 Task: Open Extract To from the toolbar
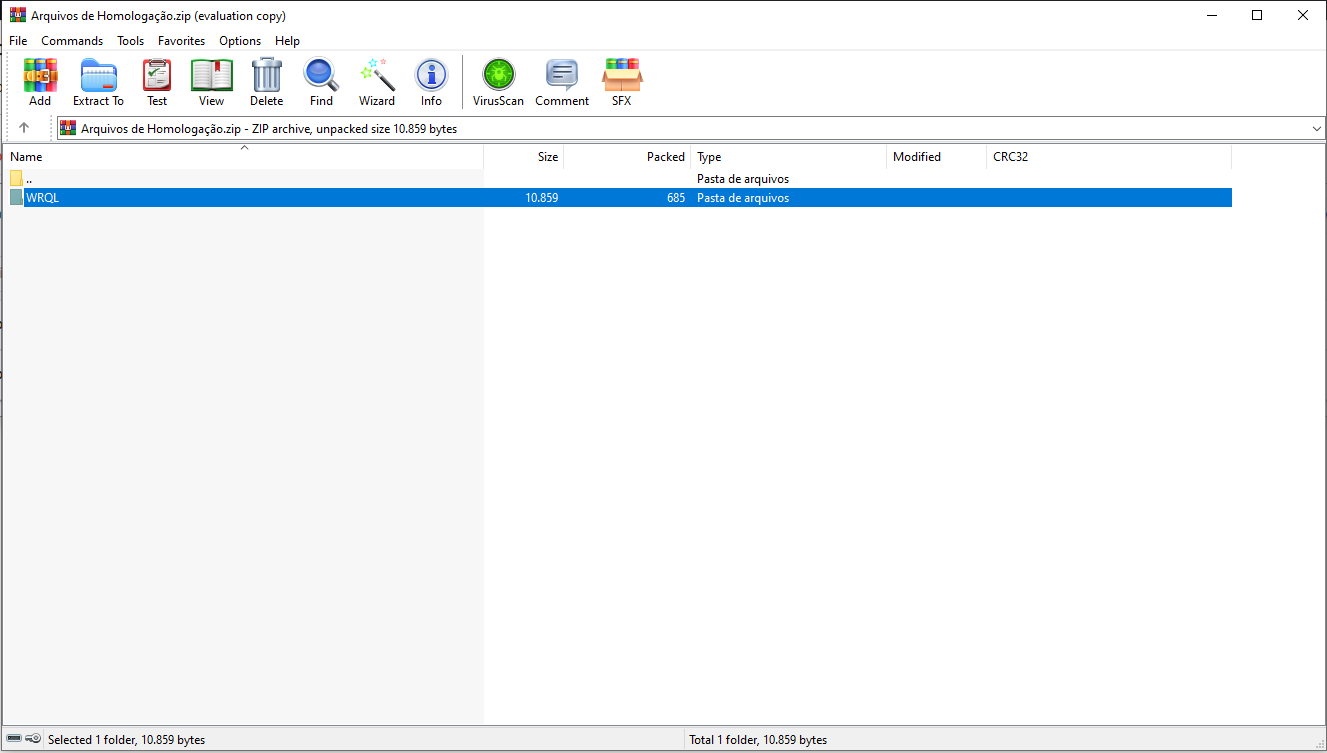98,82
